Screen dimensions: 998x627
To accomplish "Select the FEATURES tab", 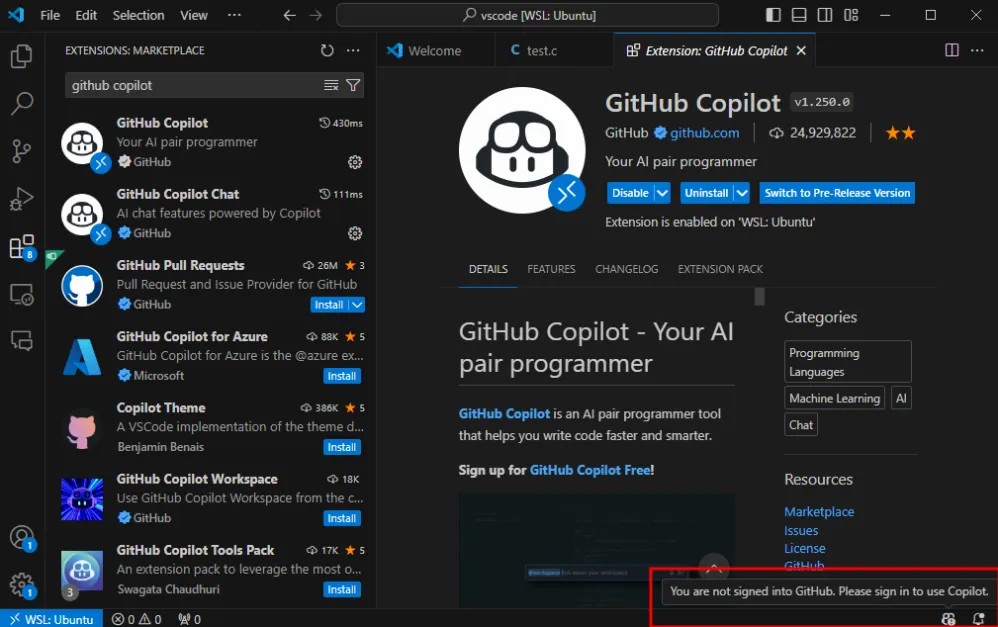I will [x=551, y=269].
